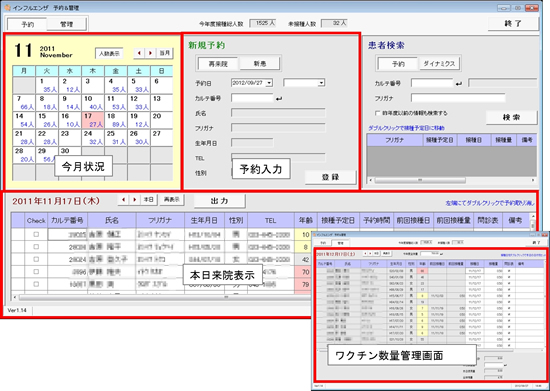Image resolution: width=550 pixels, height=391 pixels.
Task: Click the 年齢 column header
Action: (x=306, y=220)
